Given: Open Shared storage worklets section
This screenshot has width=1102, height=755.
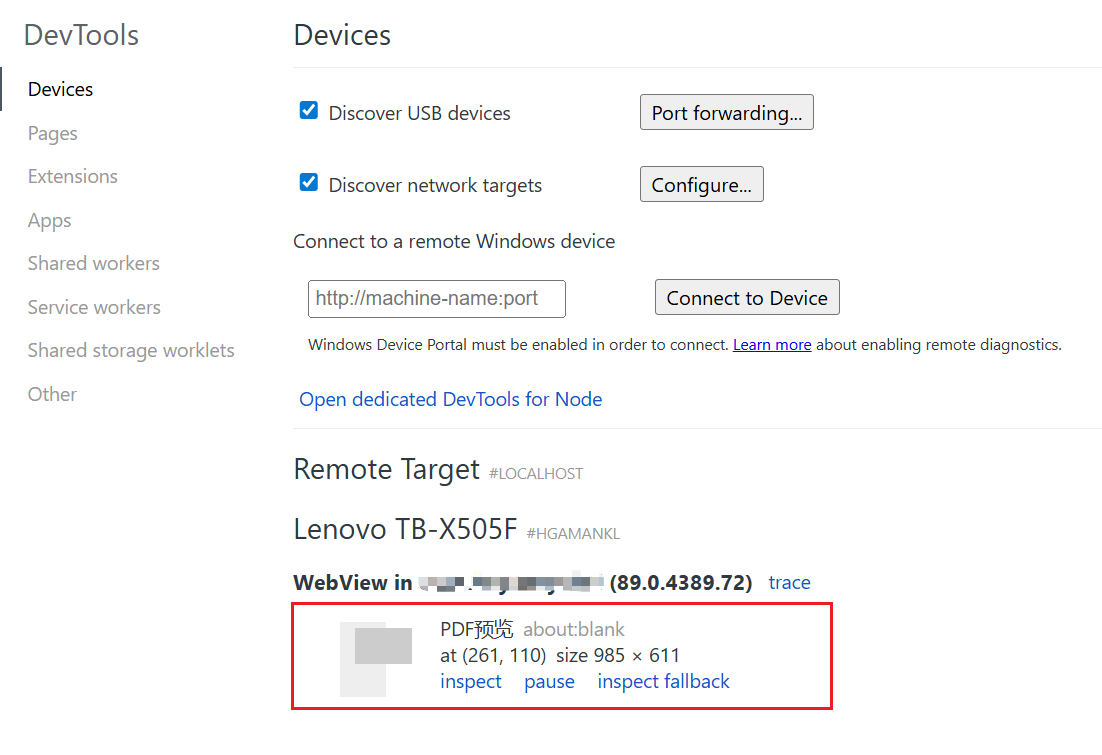Looking at the screenshot, I should 131,350.
